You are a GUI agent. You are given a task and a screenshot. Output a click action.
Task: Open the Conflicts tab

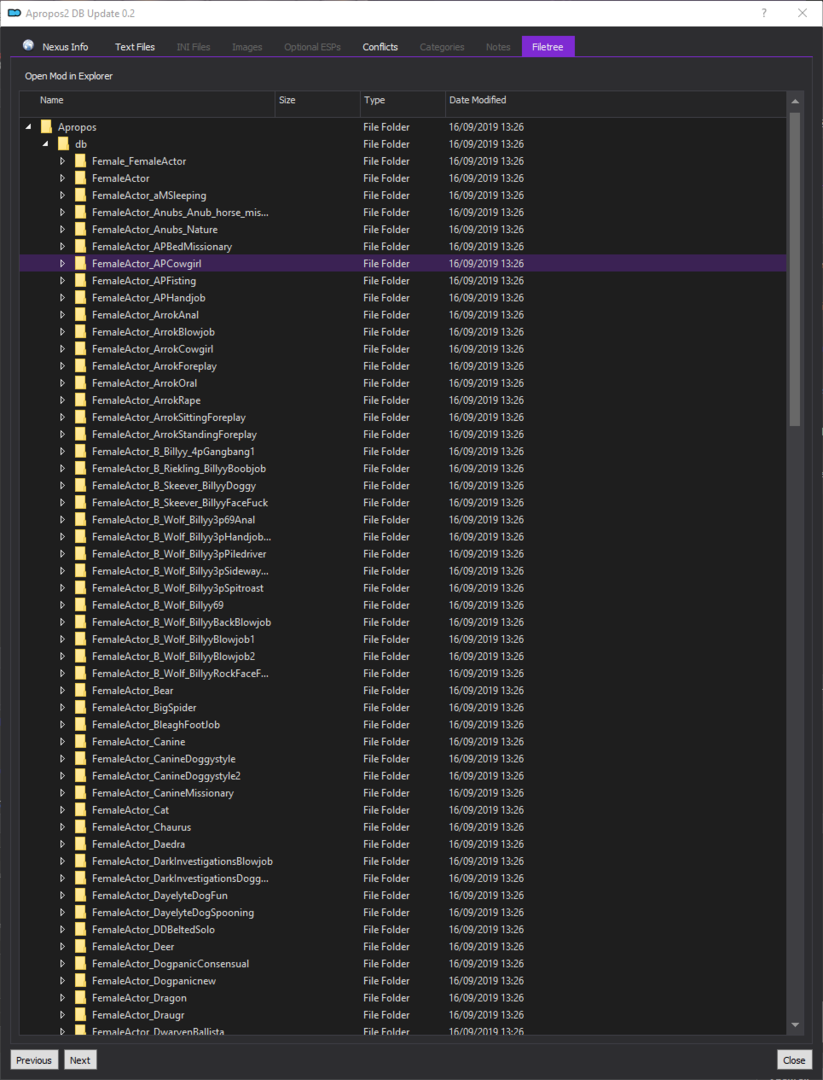[380, 47]
